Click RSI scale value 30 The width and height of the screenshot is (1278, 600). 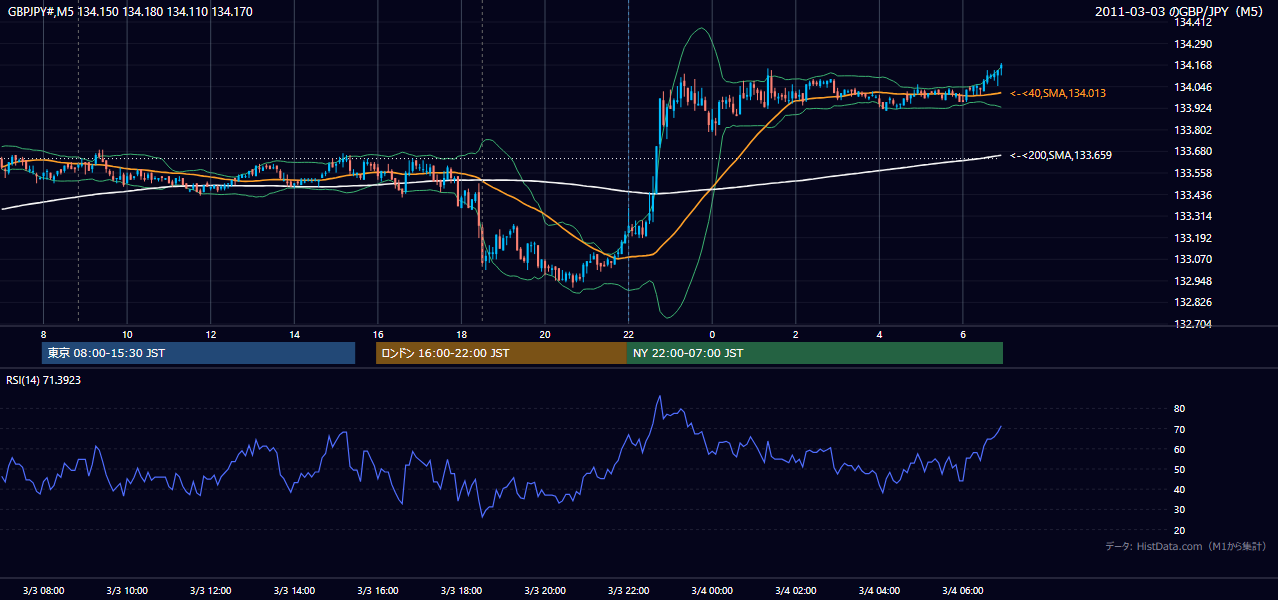(x=1179, y=510)
